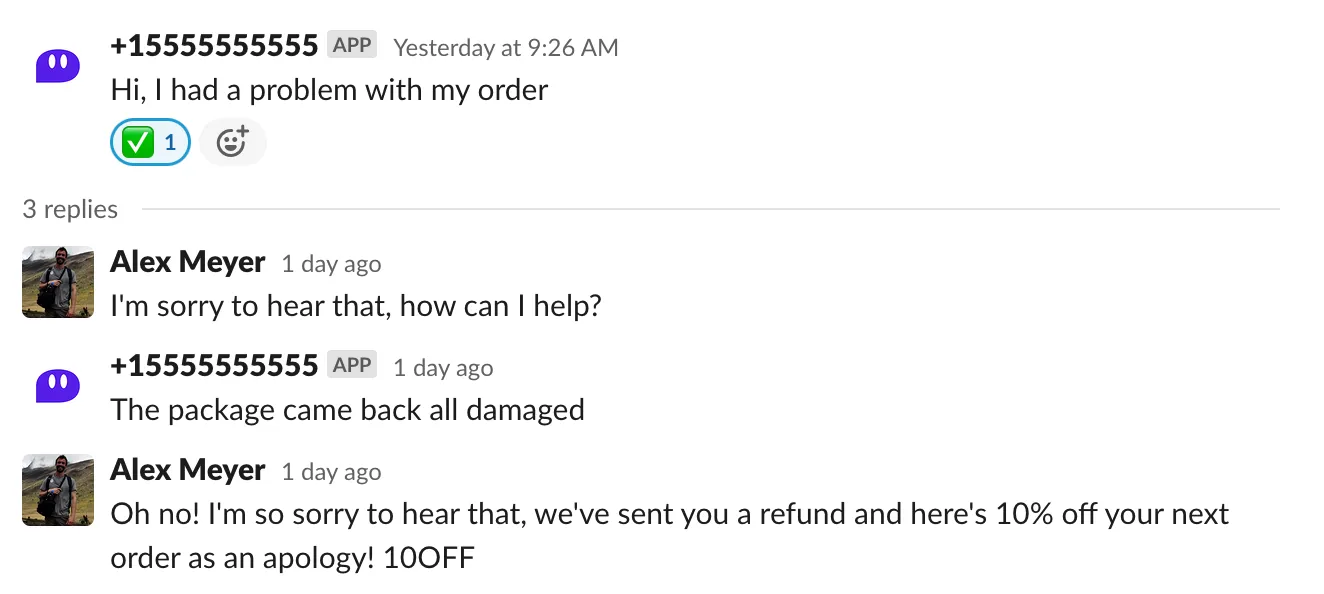Click the APP badge on the damaged package reply
The image size is (1324, 594).
click(351, 364)
